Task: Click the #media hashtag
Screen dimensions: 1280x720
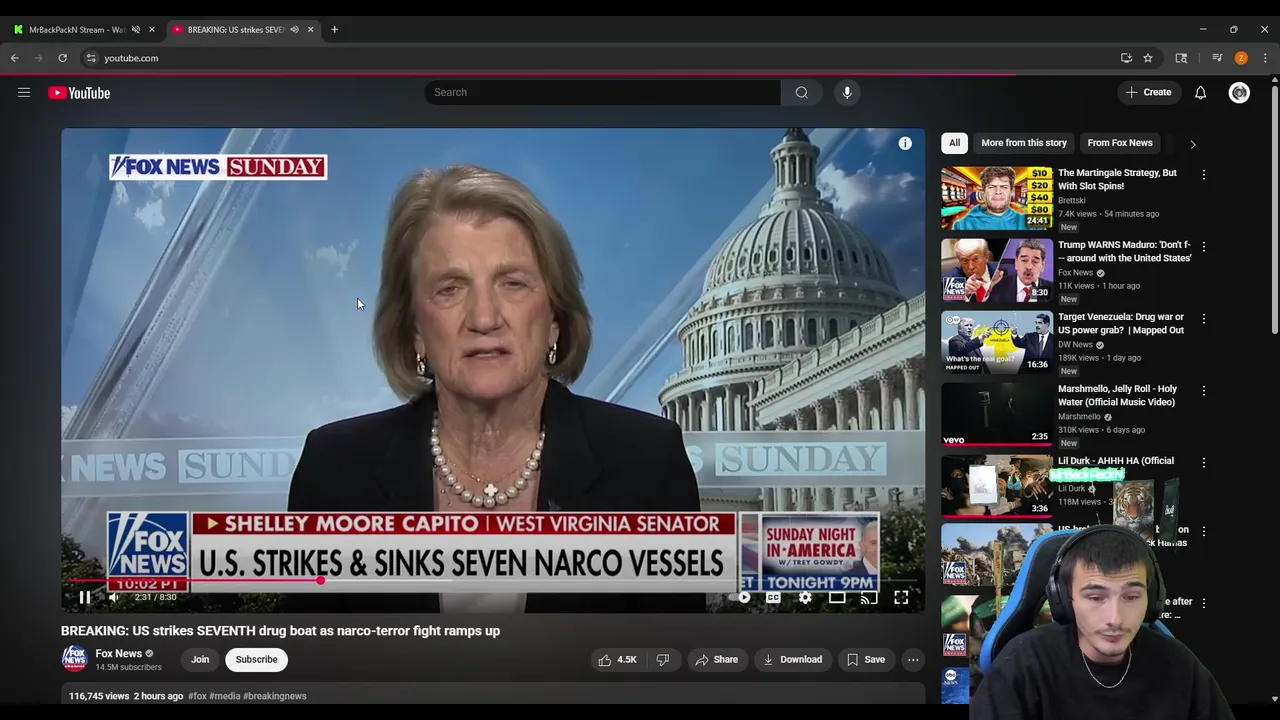Action: pos(225,696)
